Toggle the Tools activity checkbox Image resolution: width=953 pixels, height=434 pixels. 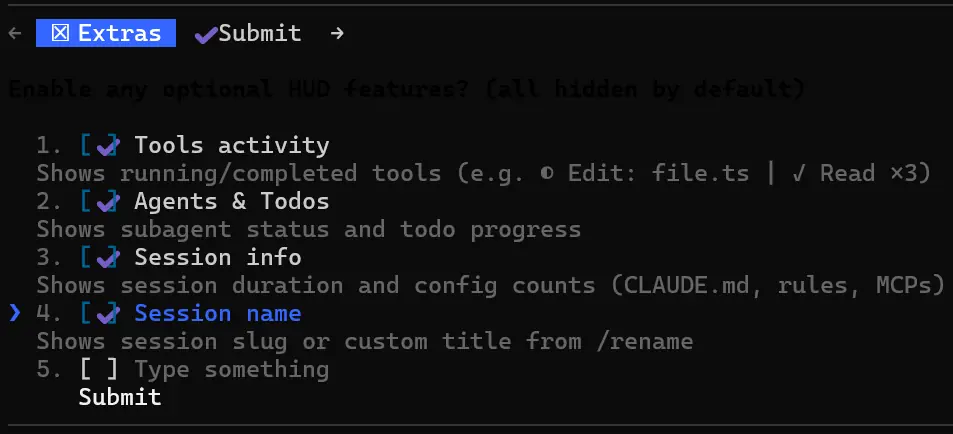tap(100, 146)
